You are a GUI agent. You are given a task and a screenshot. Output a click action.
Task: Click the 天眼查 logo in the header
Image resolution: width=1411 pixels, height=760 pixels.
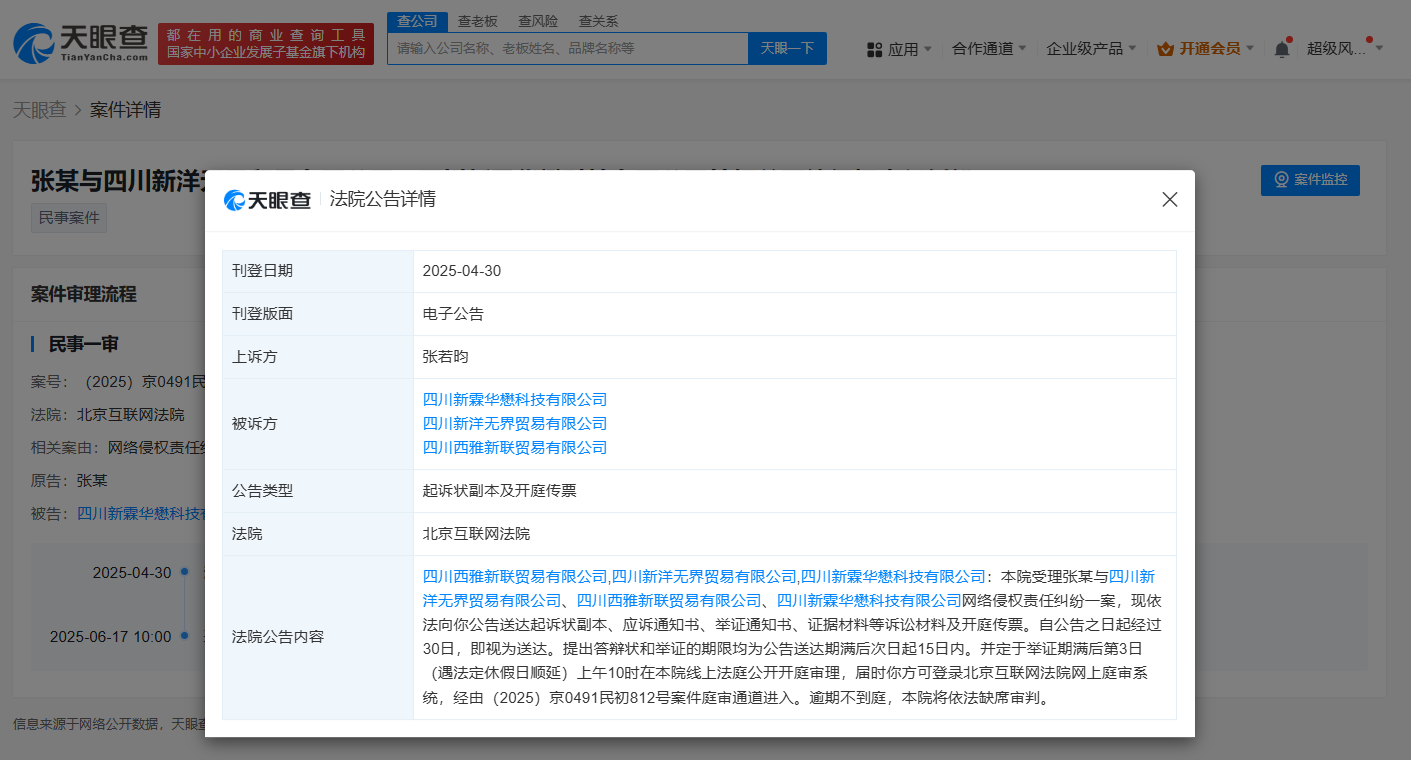(x=81, y=43)
